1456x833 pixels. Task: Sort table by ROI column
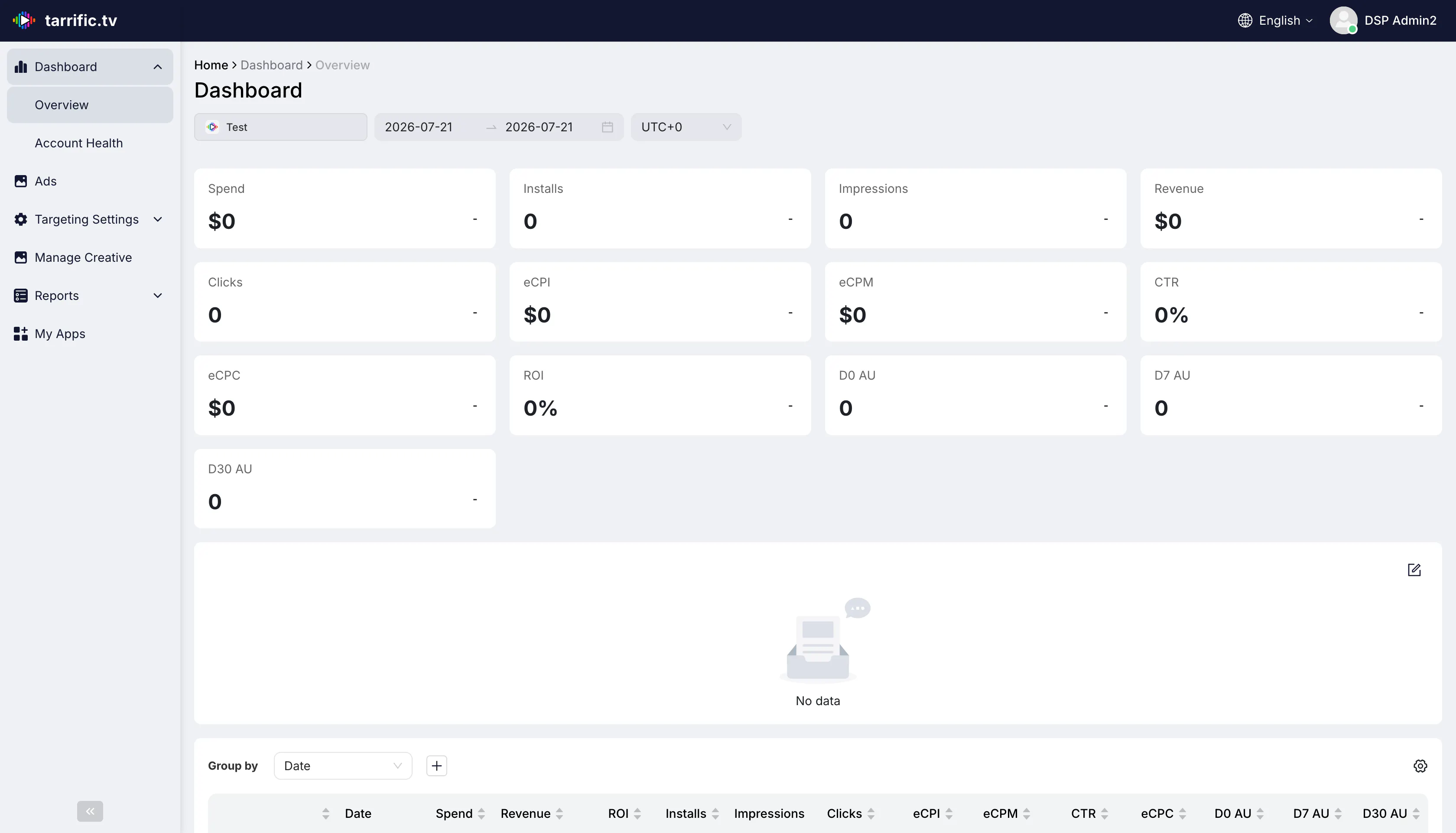point(637,813)
